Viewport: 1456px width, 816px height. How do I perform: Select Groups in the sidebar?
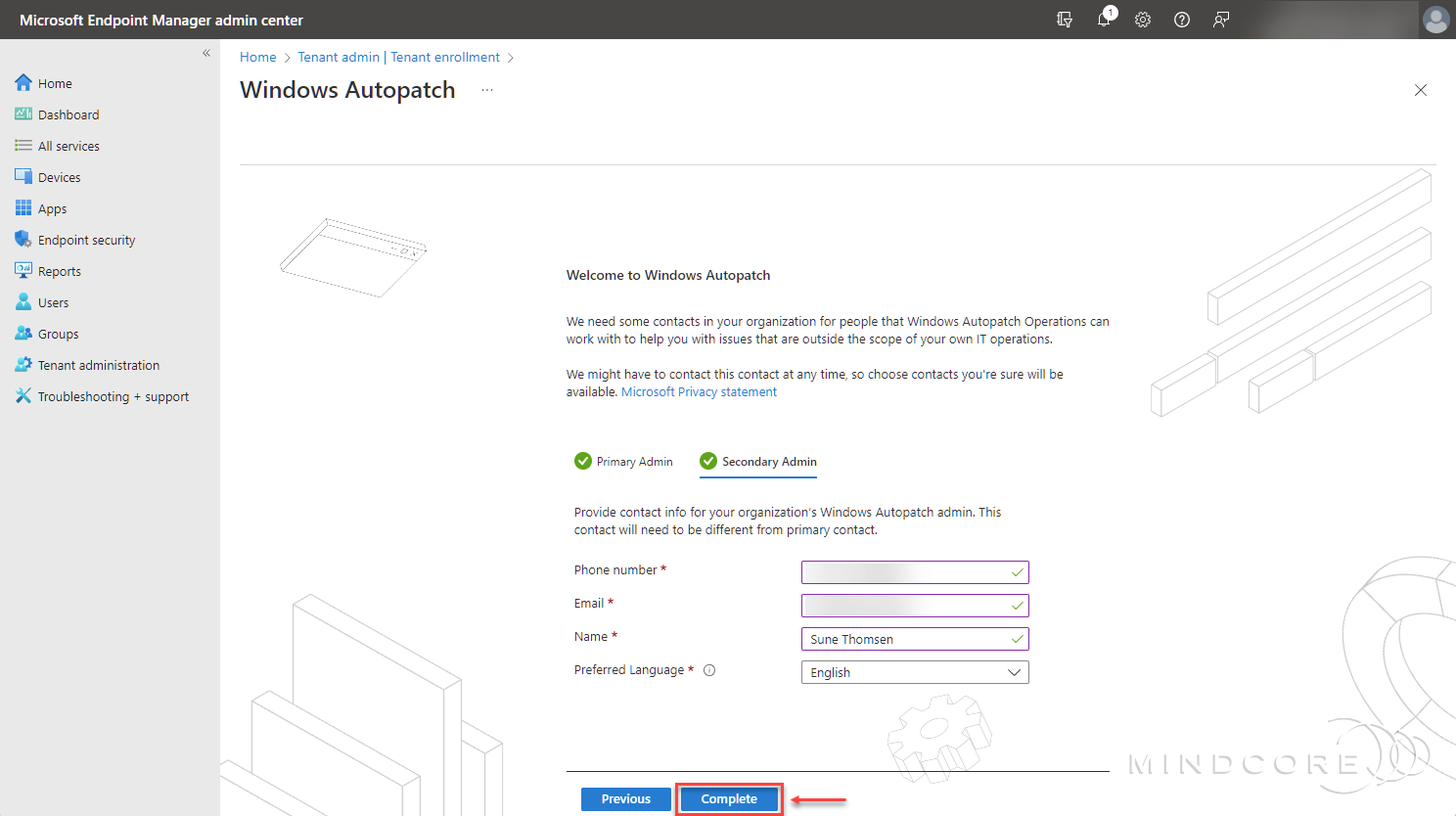pos(57,333)
